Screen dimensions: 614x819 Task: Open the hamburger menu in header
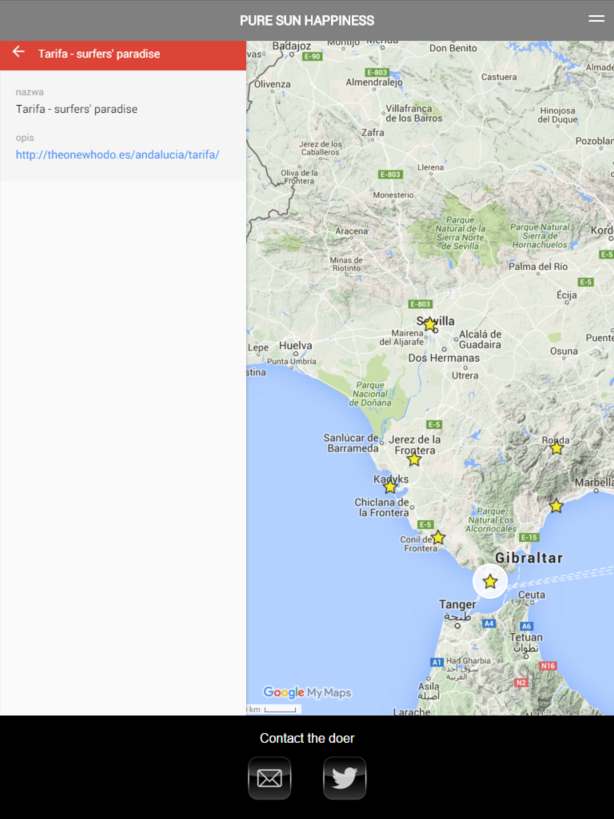click(x=596, y=19)
